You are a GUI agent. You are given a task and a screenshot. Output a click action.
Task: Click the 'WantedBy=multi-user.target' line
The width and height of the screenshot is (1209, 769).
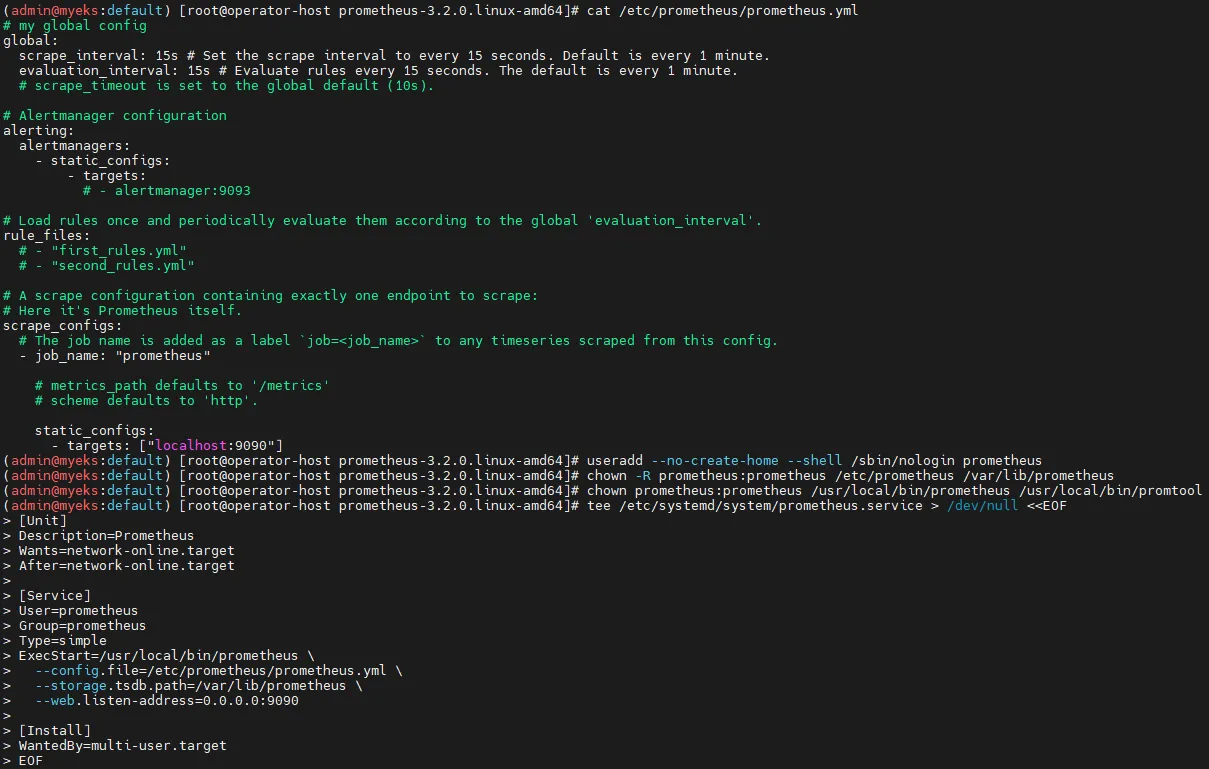pos(123,745)
